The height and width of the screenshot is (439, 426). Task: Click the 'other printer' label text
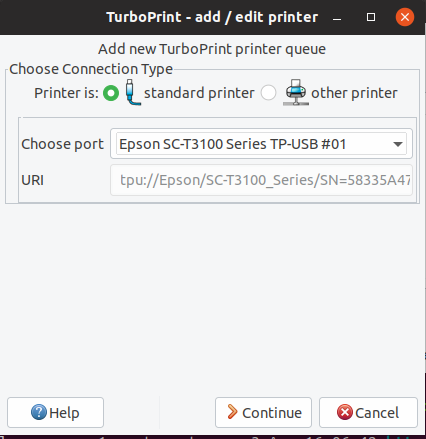point(354,93)
